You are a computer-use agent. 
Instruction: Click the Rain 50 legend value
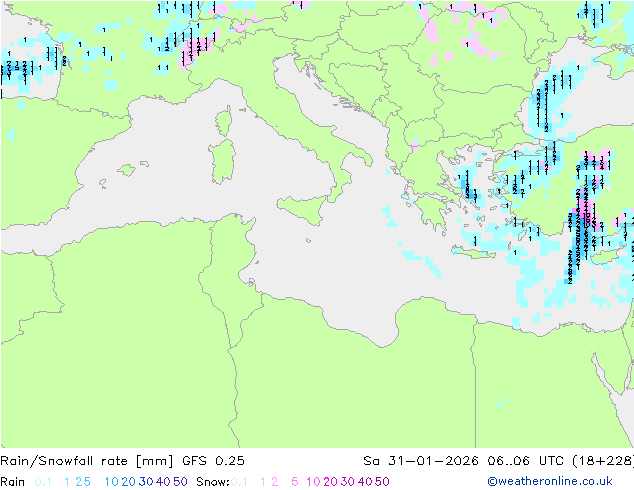pos(180,482)
